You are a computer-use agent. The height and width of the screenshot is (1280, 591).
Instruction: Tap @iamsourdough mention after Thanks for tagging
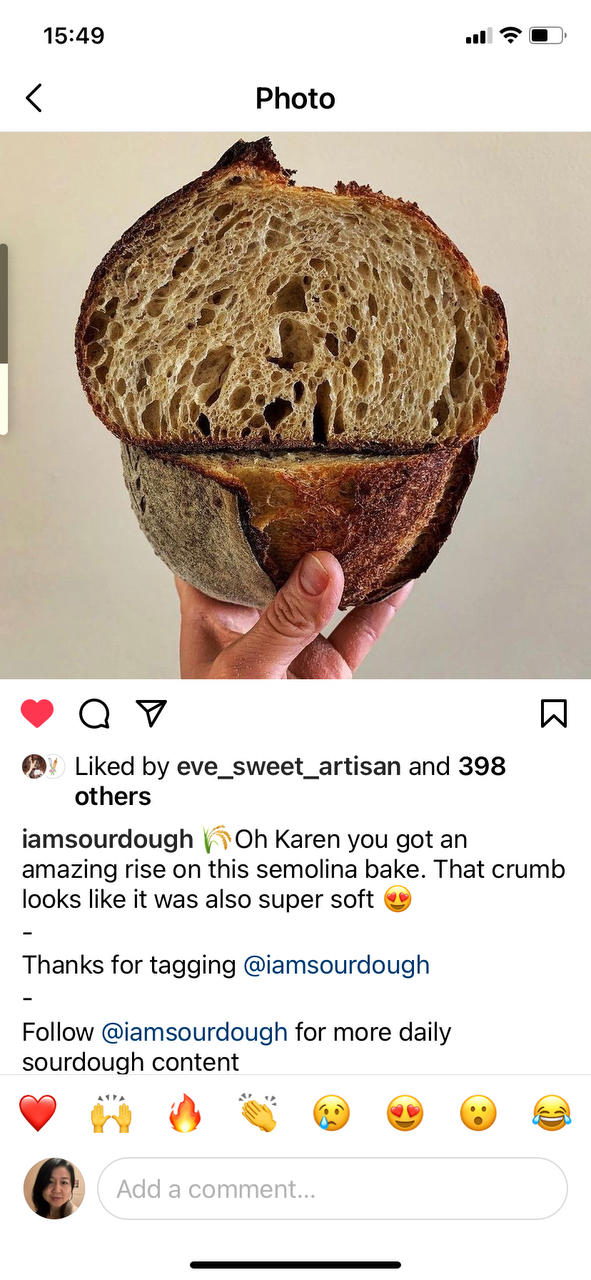(x=337, y=965)
